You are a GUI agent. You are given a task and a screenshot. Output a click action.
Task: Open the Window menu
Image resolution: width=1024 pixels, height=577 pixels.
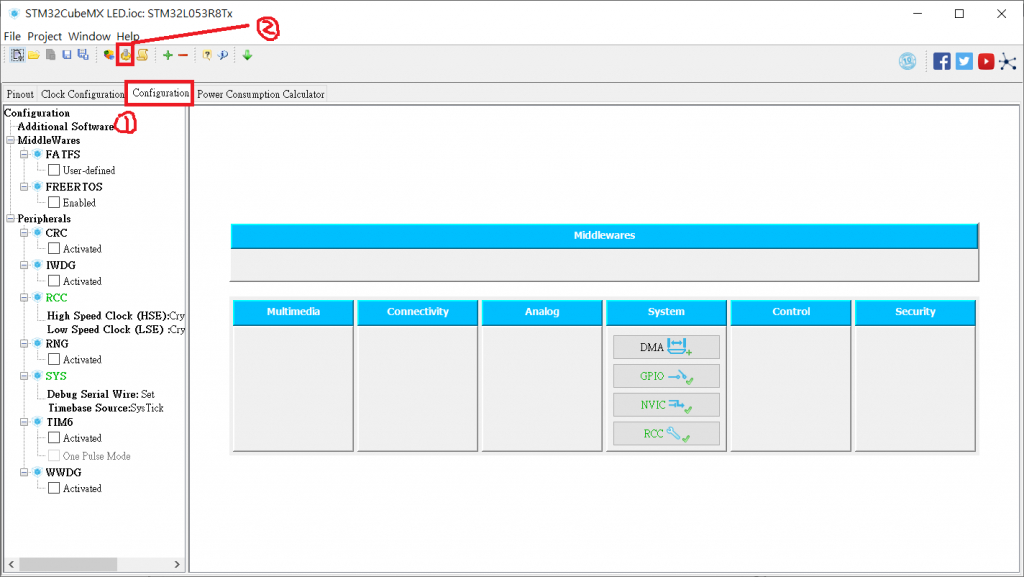[x=89, y=37]
